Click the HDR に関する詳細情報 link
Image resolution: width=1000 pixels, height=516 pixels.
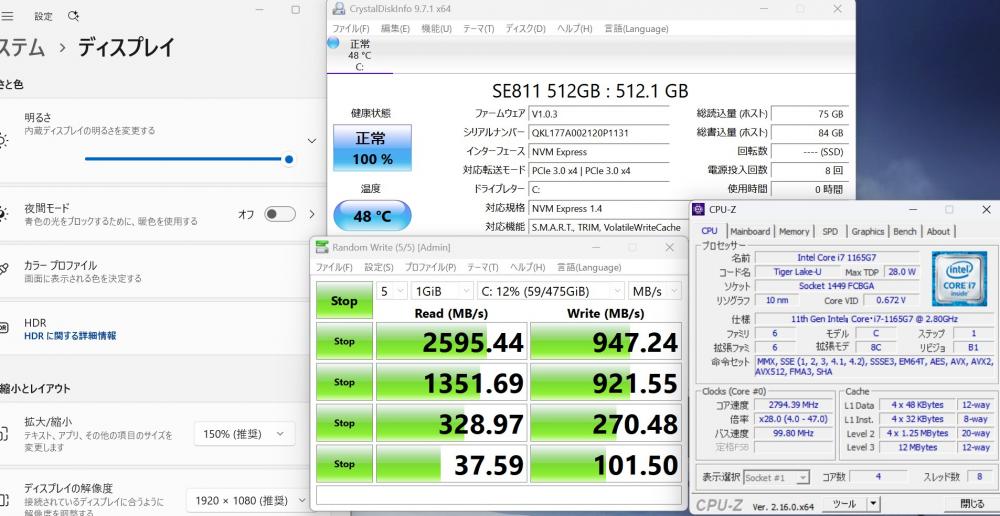pos(70,336)
